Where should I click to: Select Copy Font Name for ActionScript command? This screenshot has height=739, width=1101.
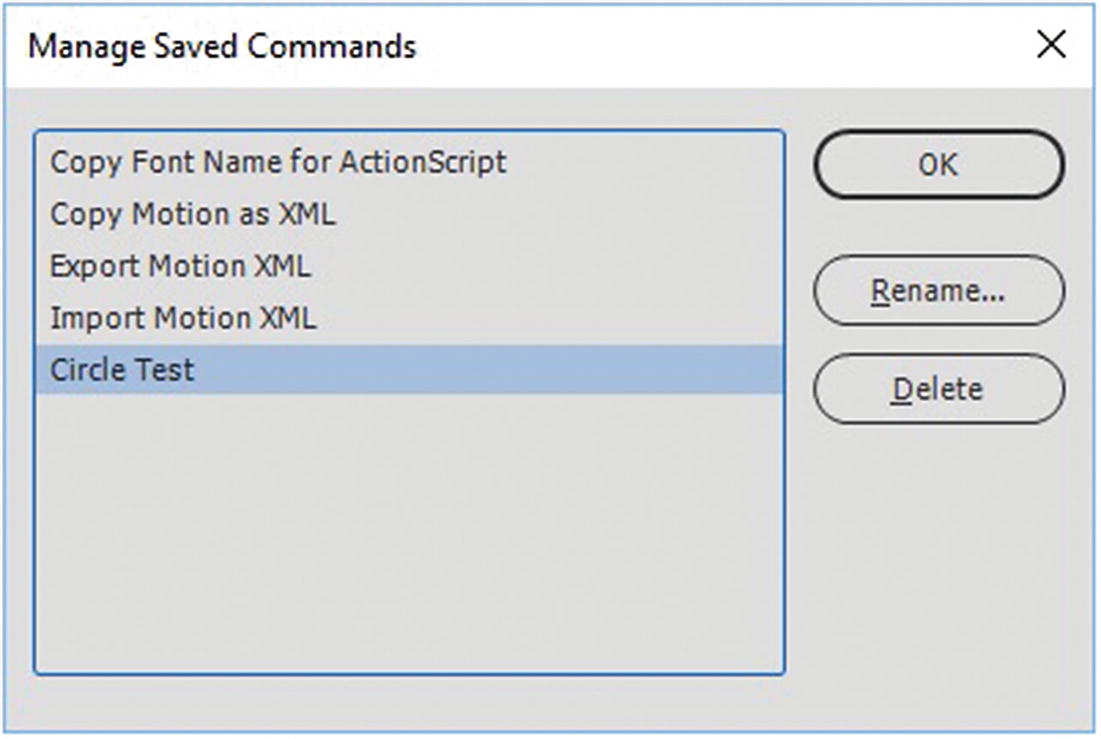click(278, 162)
